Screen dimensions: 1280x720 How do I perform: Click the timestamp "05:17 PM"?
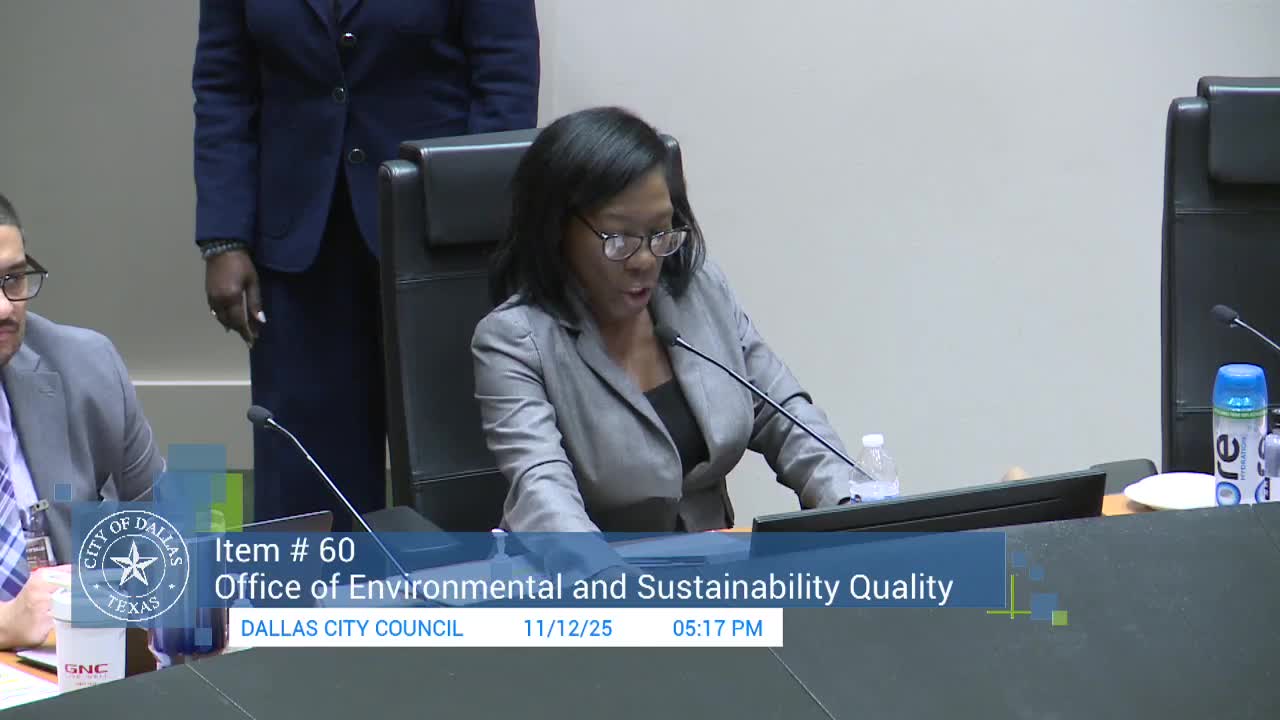click(717, 628)
